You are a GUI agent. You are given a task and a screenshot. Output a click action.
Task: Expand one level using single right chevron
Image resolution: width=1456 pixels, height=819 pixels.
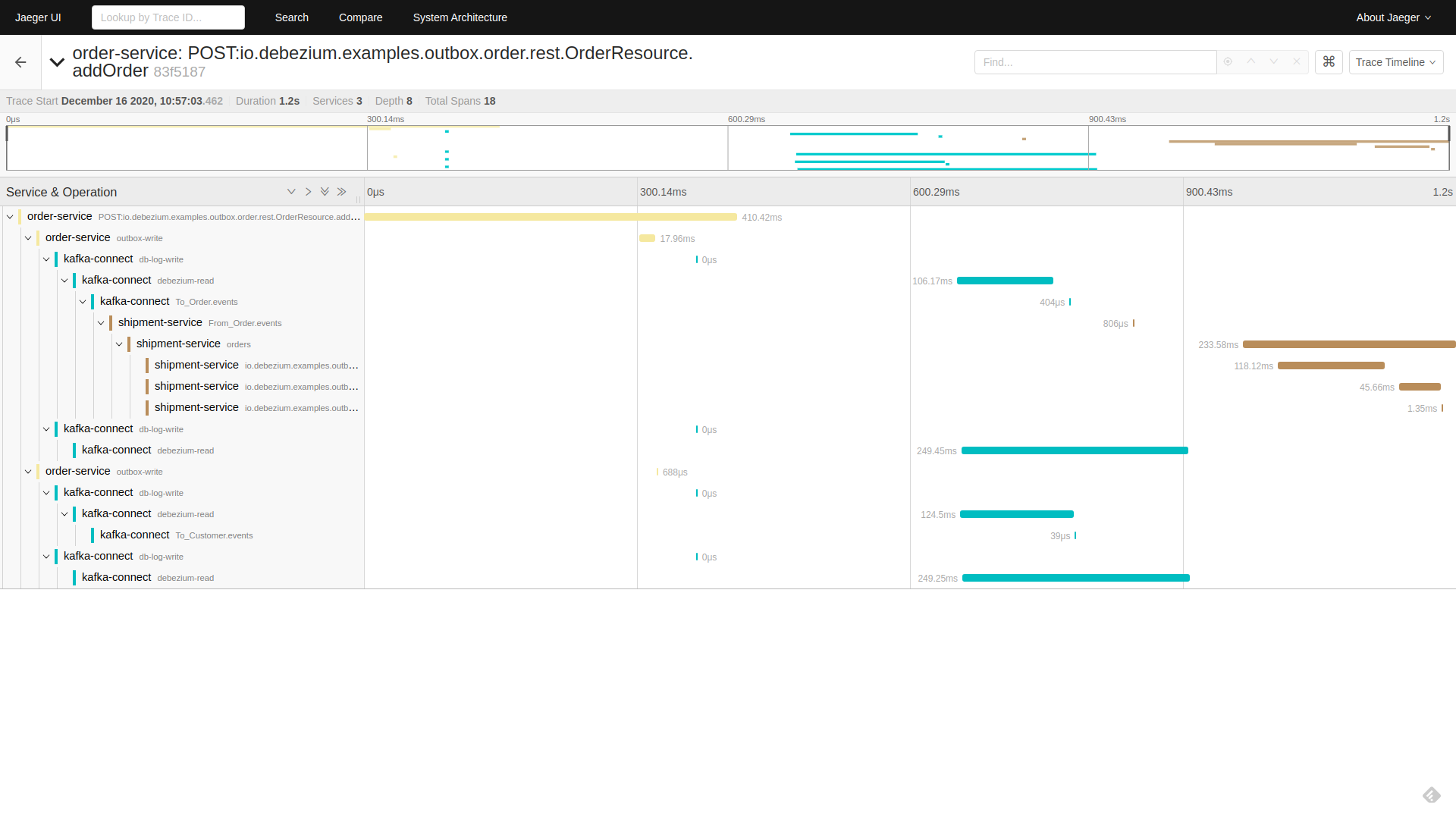(x=308, y=192)
